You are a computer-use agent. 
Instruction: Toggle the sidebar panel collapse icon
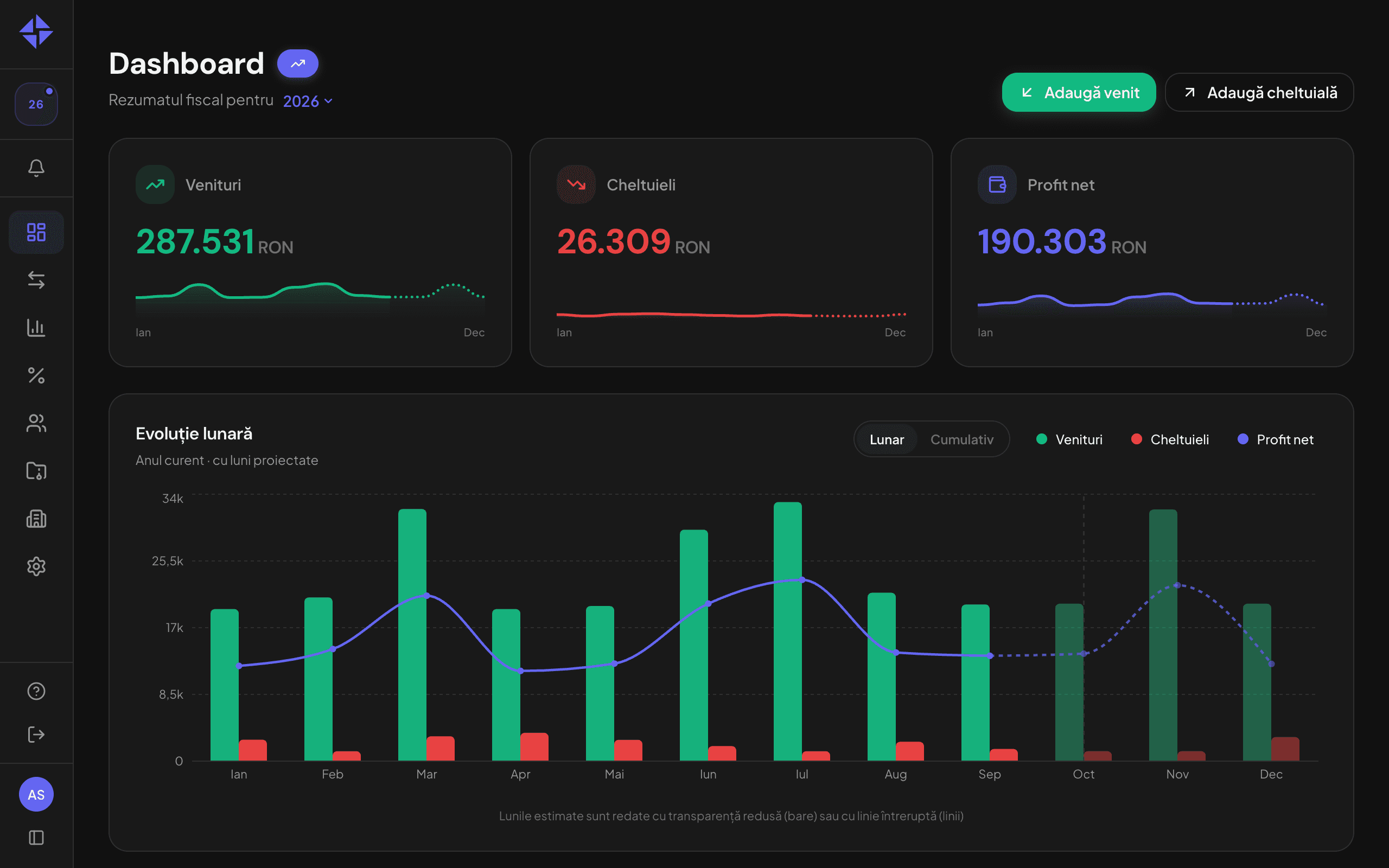[36, 838]
